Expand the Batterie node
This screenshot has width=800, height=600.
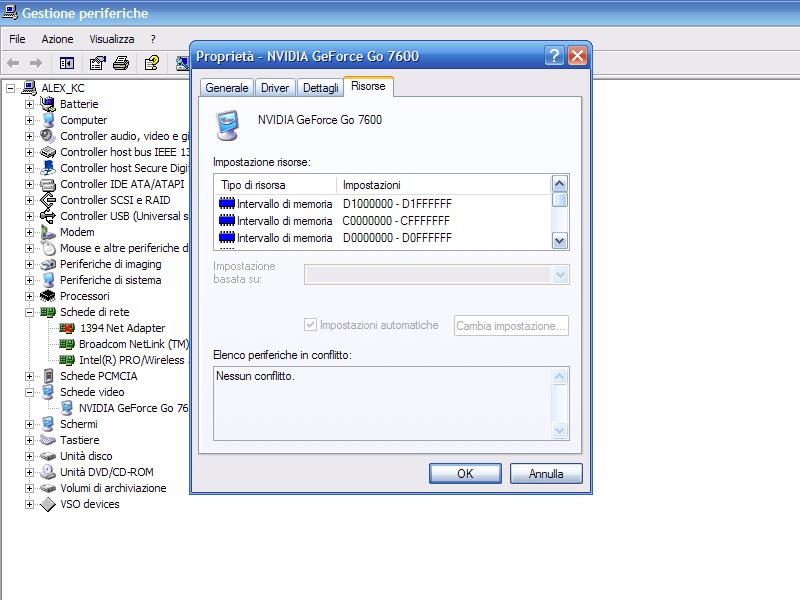(30, 105)
